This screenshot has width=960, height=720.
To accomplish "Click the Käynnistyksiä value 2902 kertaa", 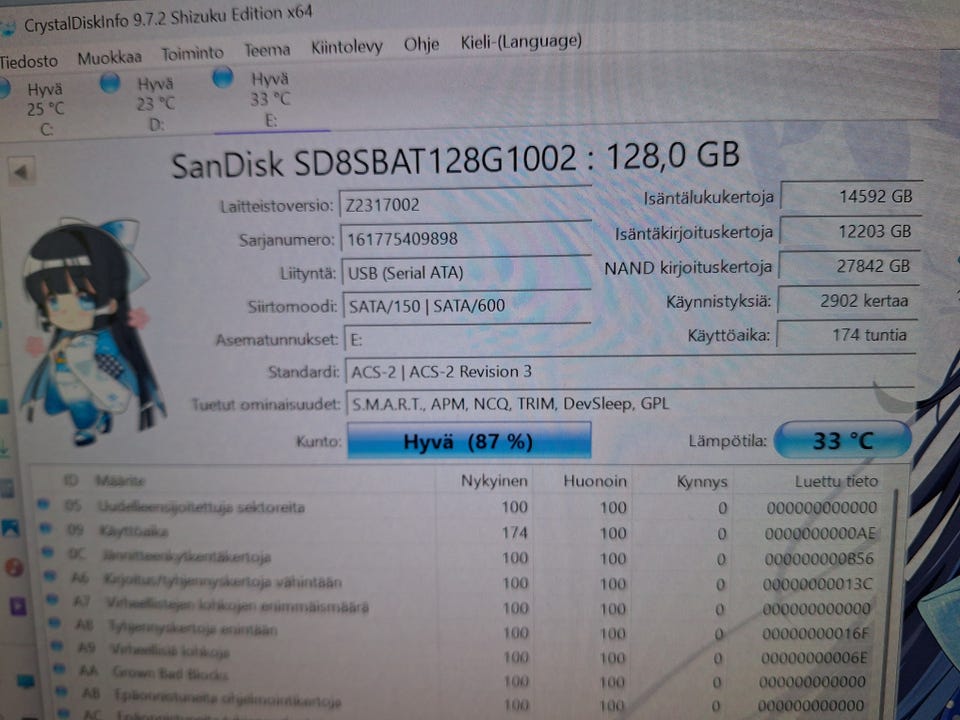I will click(x=847, y=301).
